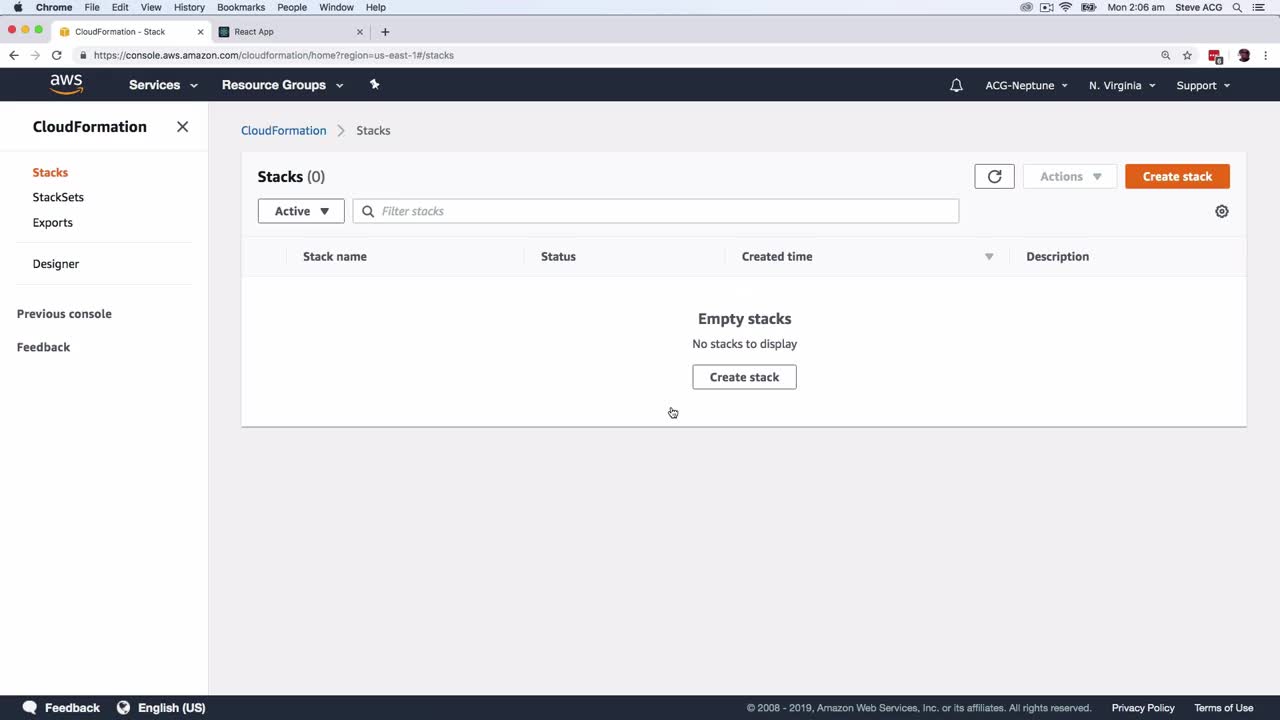
Task: Click the footer Feedback button
Action: [61, 708]
